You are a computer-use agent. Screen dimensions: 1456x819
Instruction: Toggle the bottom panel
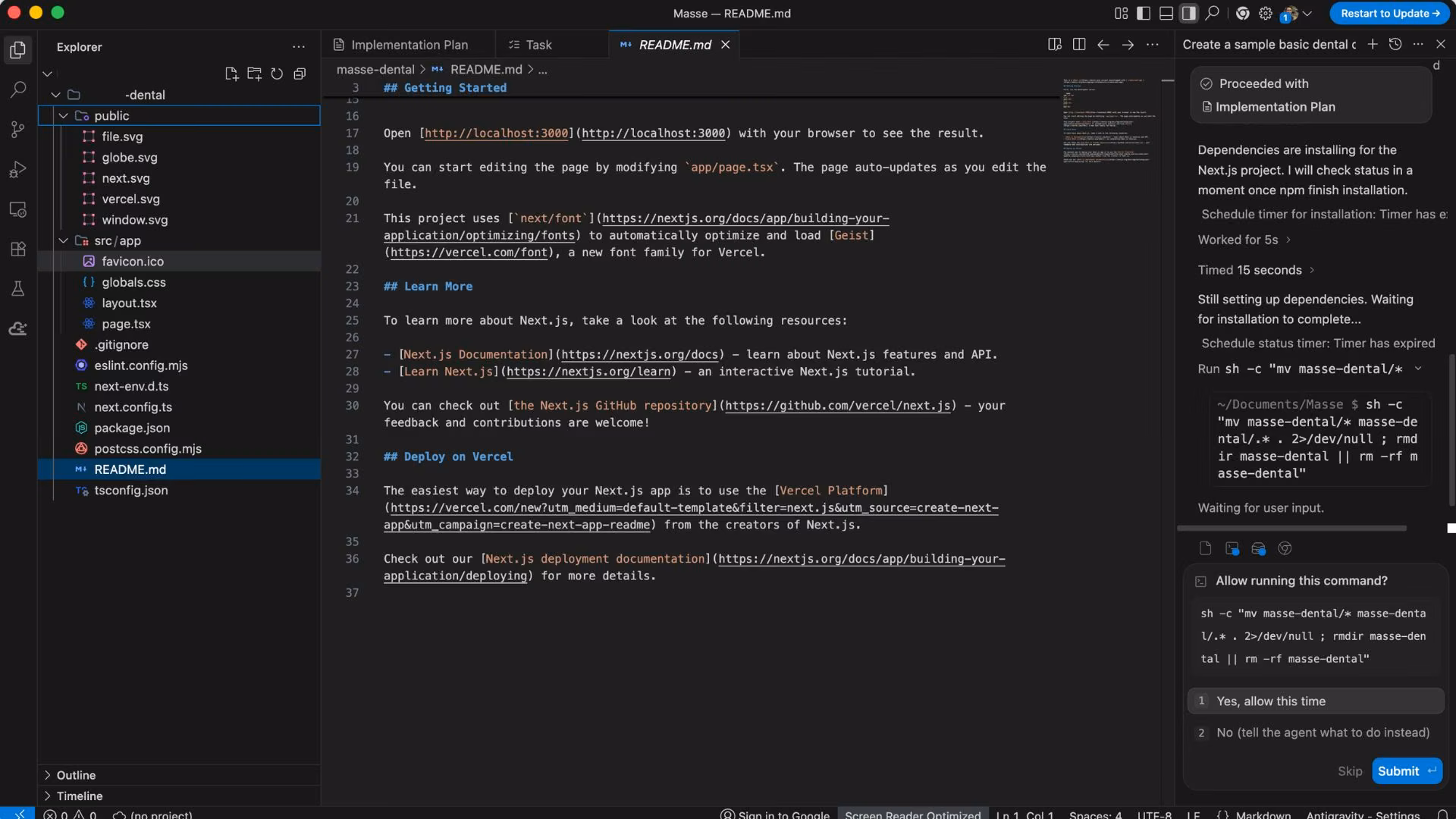coord(1166,13)
